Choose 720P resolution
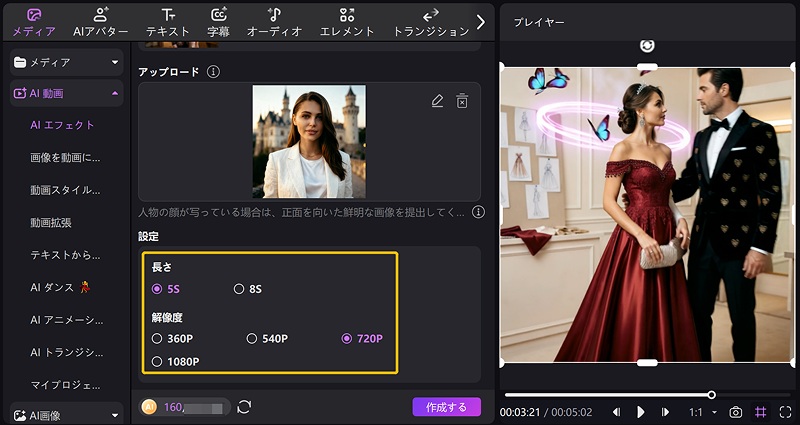The height and width of the screenshot is (425, 800). [x=362, y=338]
